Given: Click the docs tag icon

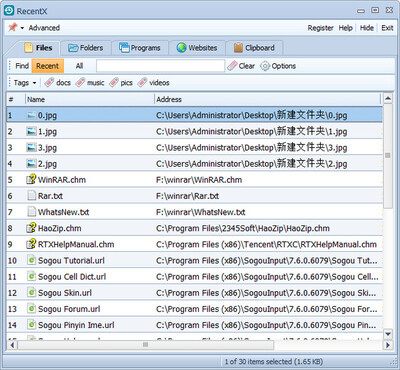Looking at the screenshot, I should pyautogui.click(x=49, y=83).
